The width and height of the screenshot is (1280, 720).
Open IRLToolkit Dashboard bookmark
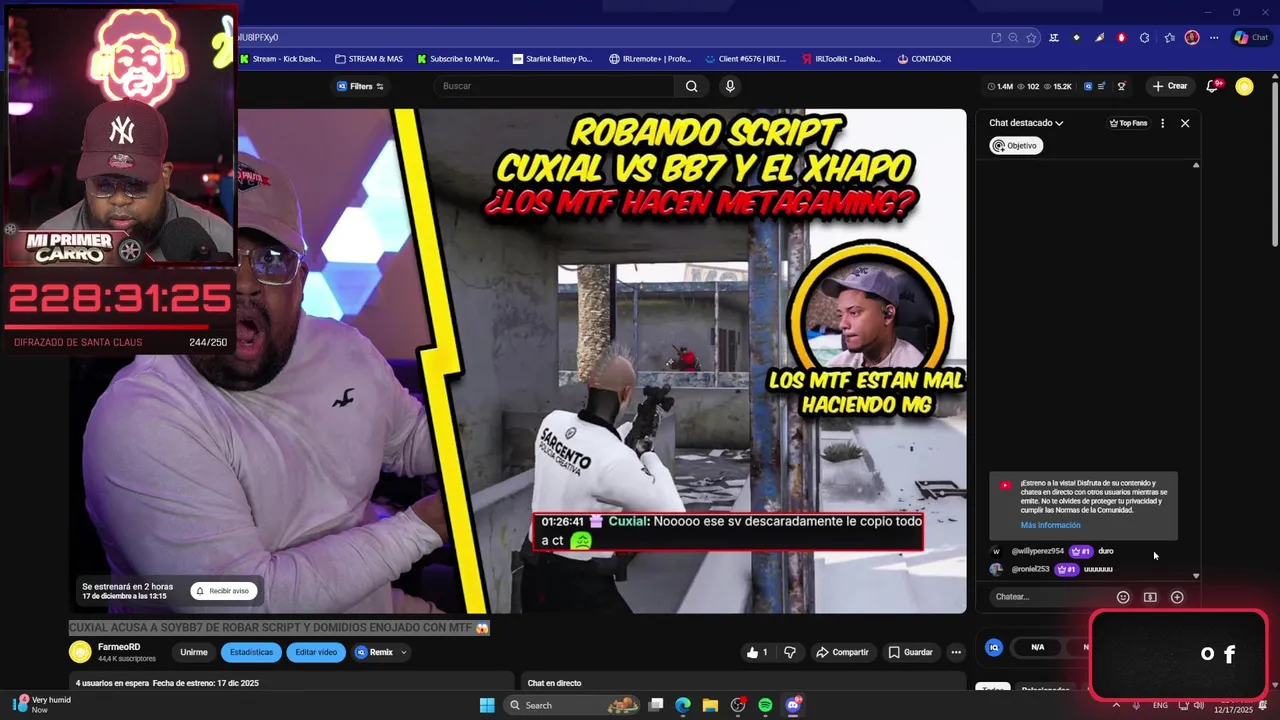tap(841, 59)
